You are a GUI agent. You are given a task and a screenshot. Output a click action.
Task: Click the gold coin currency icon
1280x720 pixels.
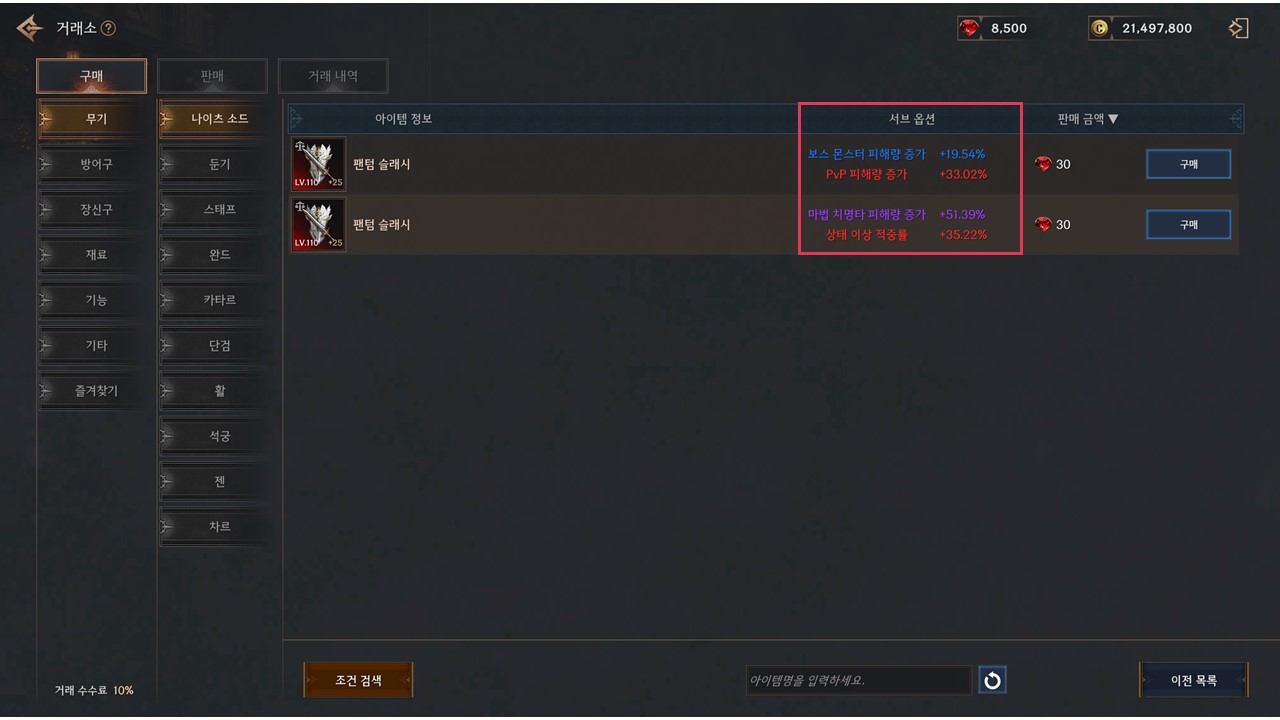click(x=1099, y=28)
